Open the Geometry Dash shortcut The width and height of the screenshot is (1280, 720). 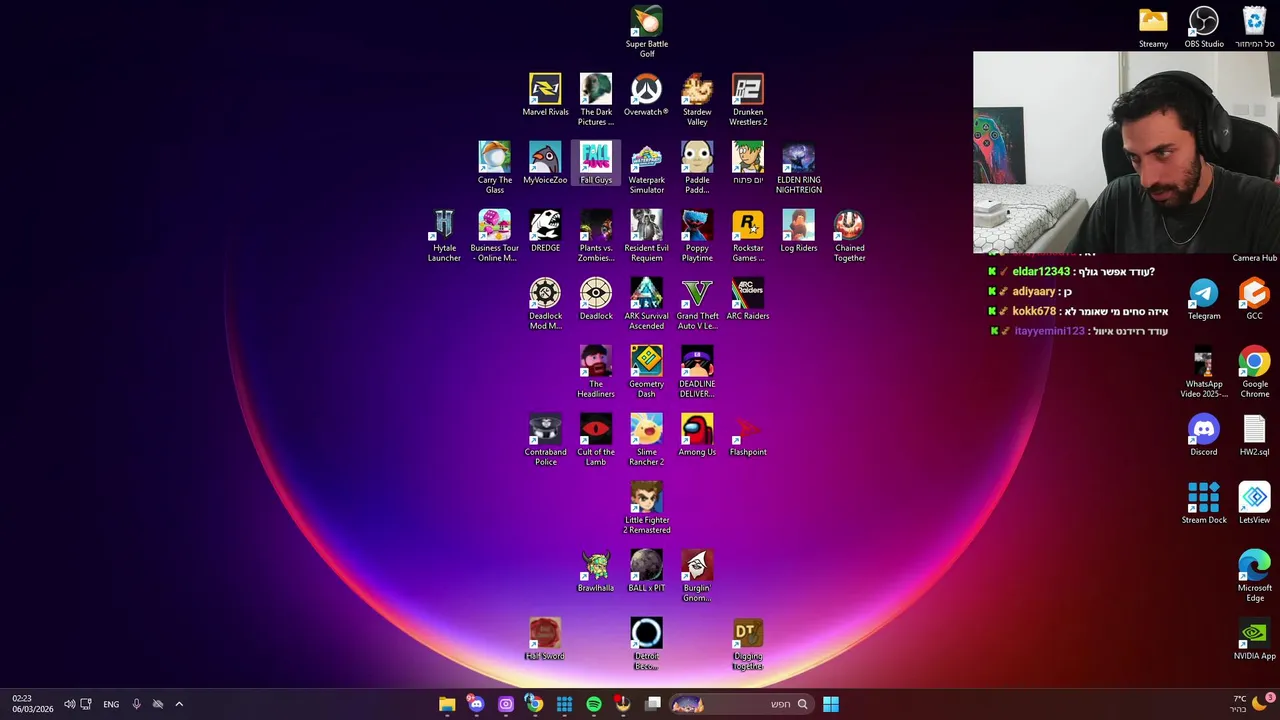pyautogui.click(x=647, y=371)
